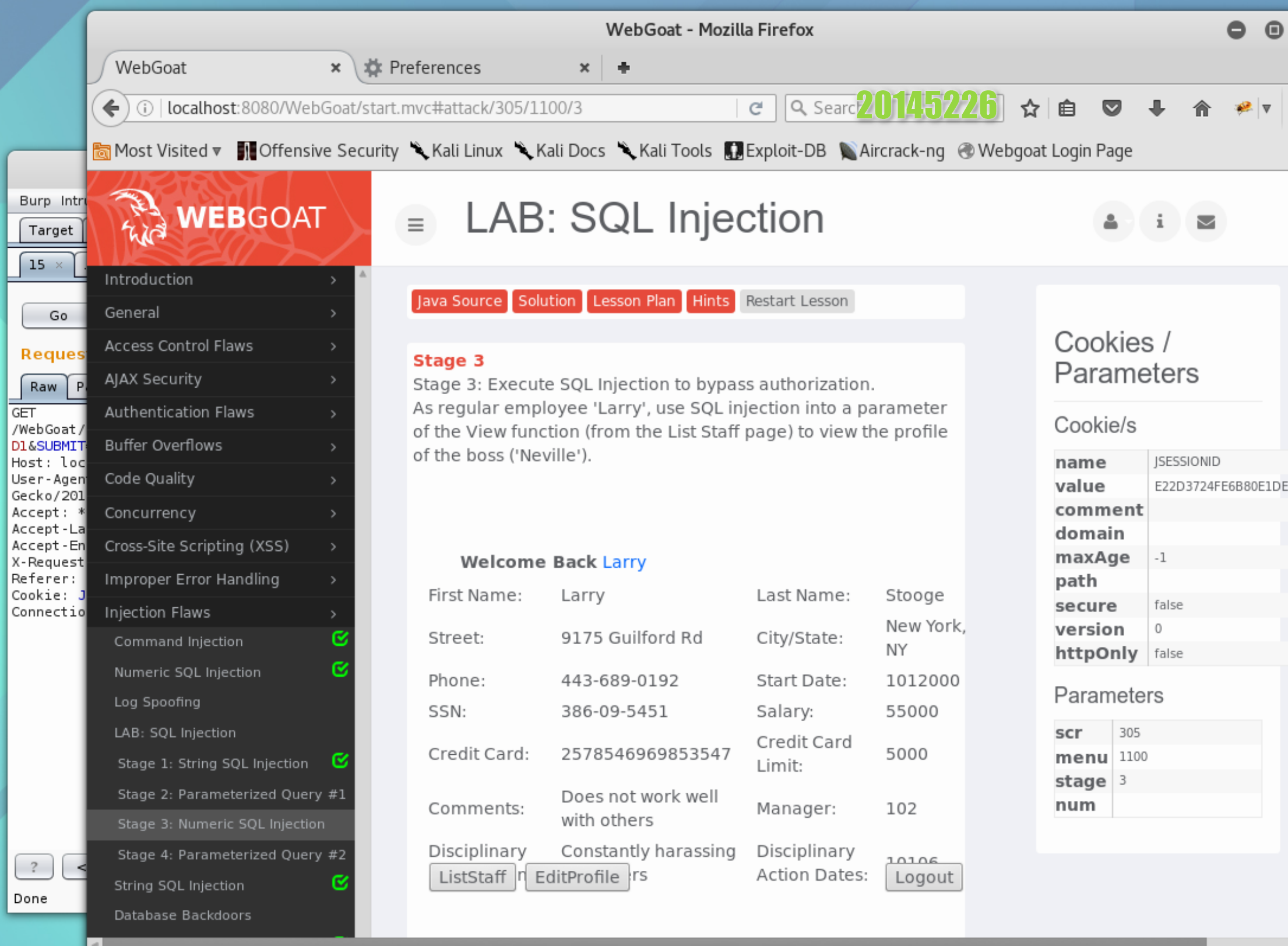The height and width of the screenshot is (946, 1288).
Task: Open the Aircrack-ng bookmark
Action: tap(892, 151)
